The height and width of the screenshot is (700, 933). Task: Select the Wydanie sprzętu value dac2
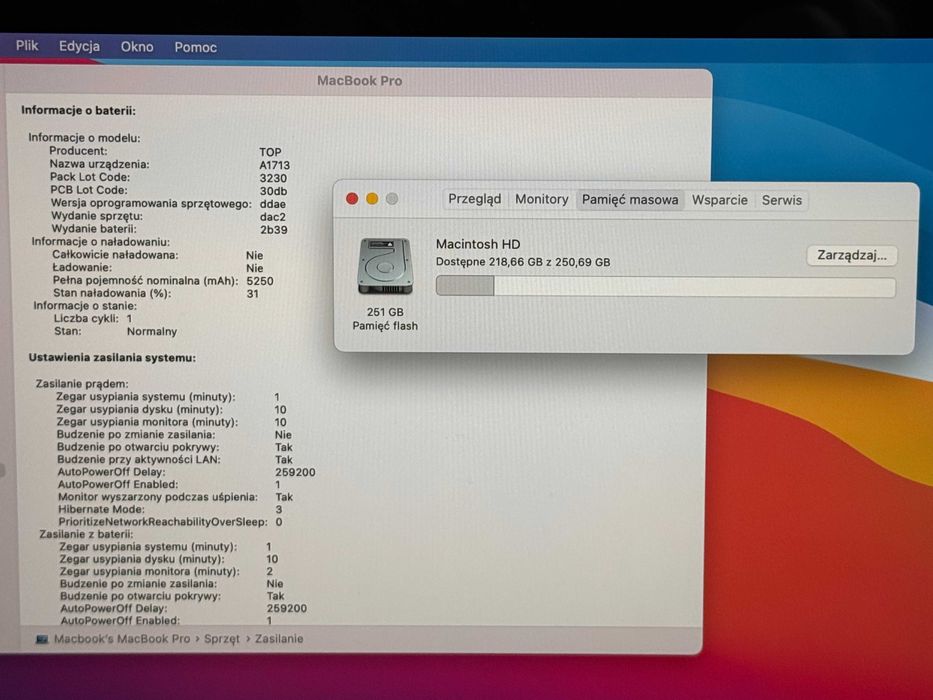(273, 217)
